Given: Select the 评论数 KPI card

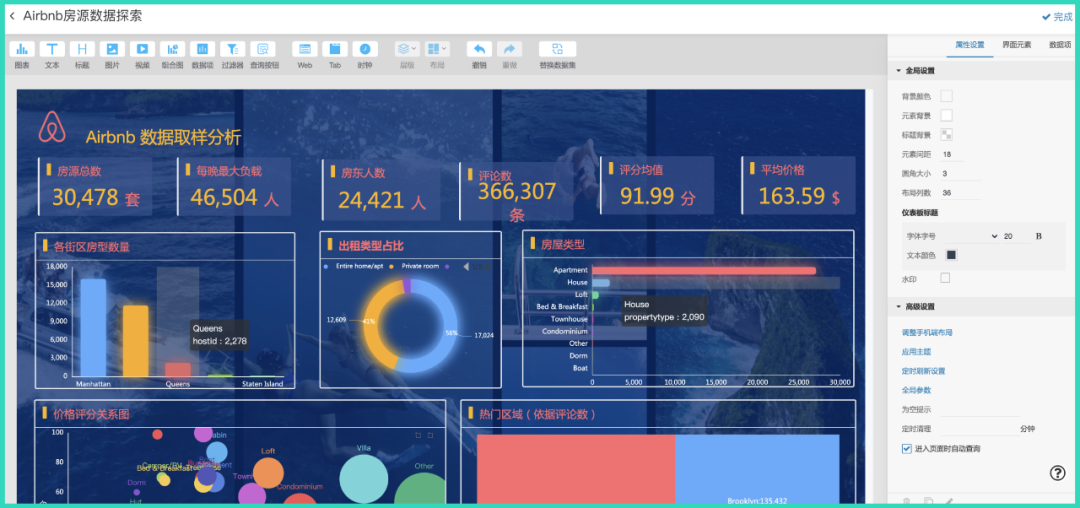Looking at the screenshot, I should (x=517, y=191).
